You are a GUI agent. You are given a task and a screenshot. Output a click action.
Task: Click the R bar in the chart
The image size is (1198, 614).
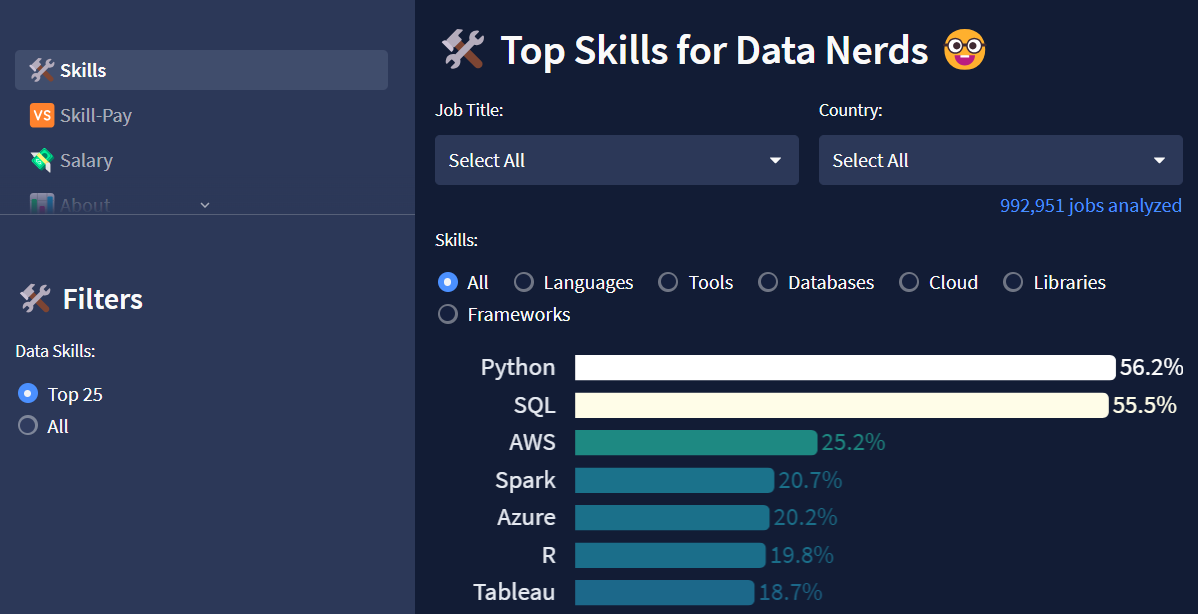coord(670,555)
